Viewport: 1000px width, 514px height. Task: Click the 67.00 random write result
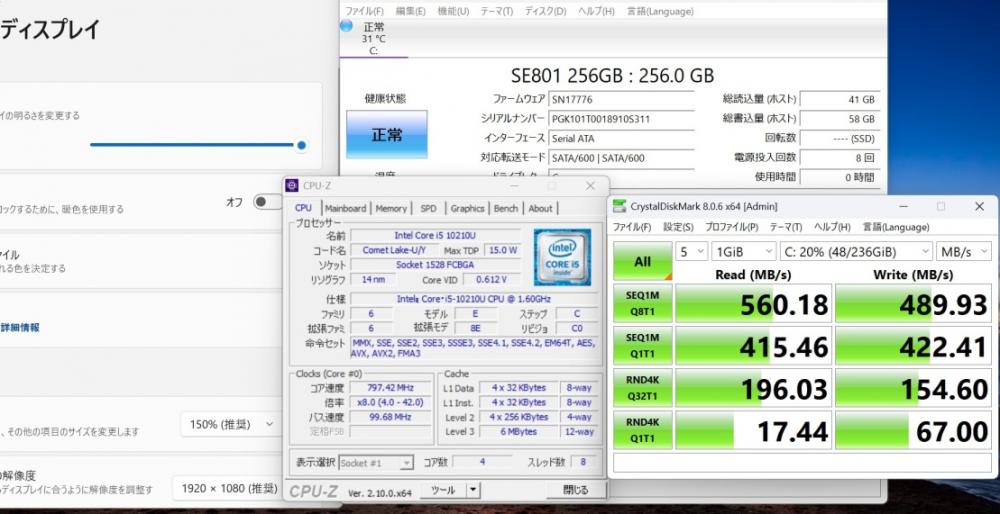[x=914, y=430]
